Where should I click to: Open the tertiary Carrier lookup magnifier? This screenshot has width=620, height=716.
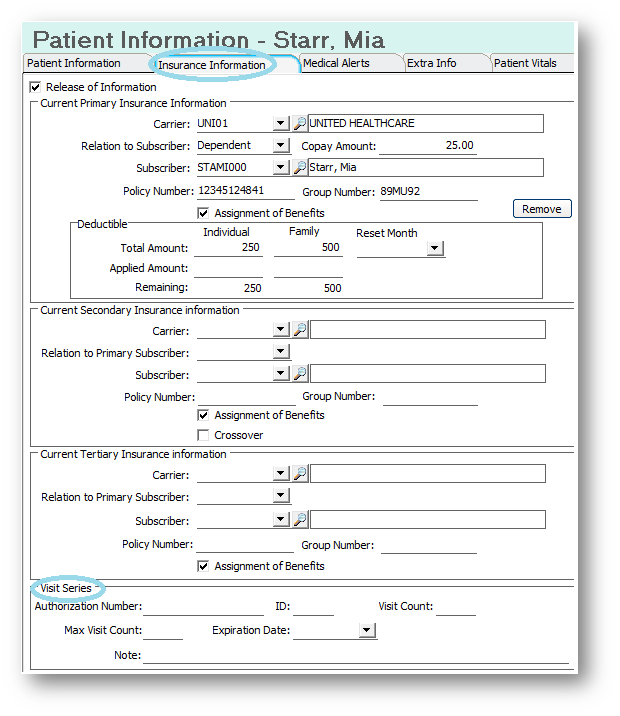(300, 474)
